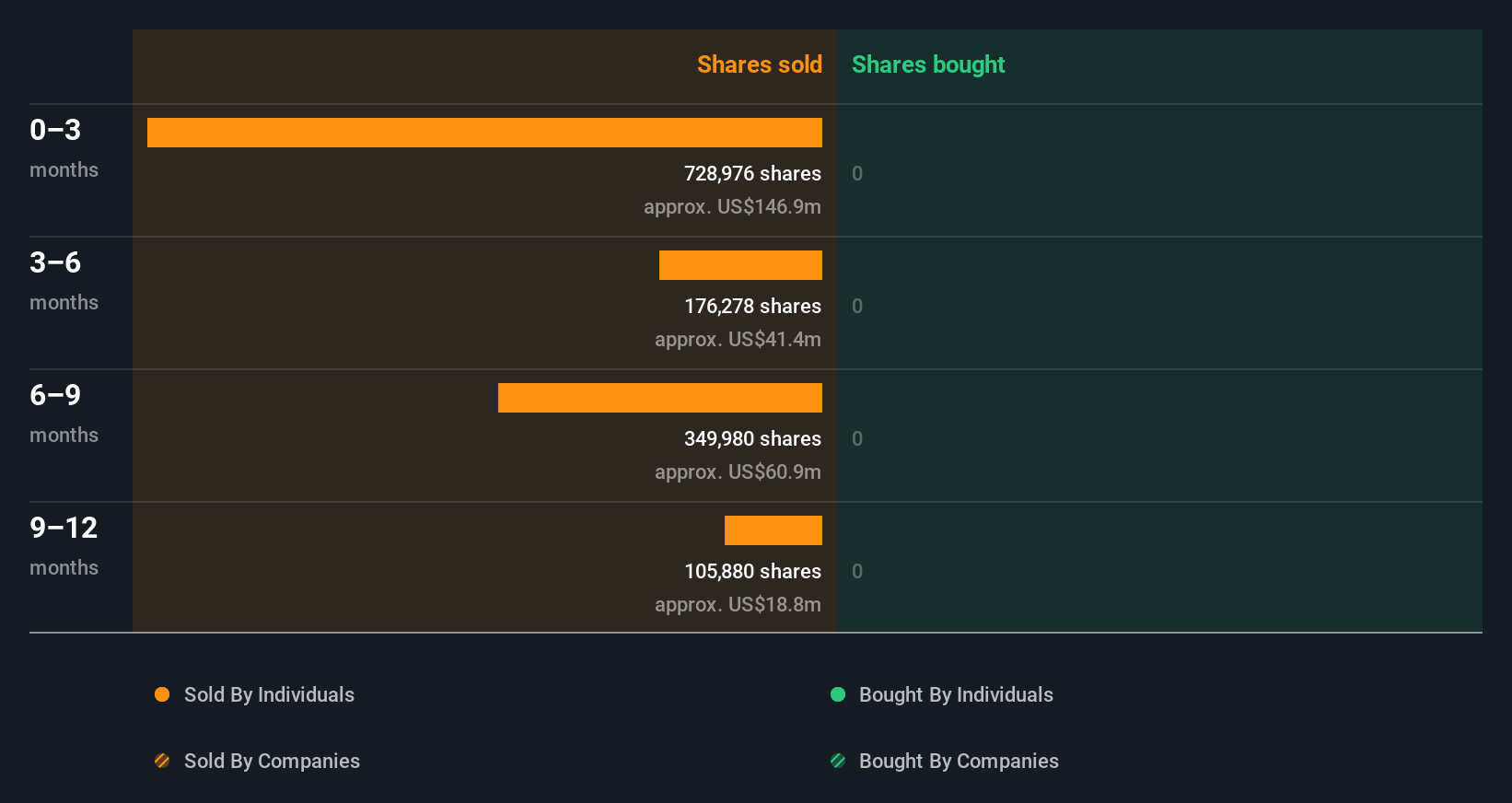
Task: Click the bought 0 in 0–3 months row
Action: (857, 173)
